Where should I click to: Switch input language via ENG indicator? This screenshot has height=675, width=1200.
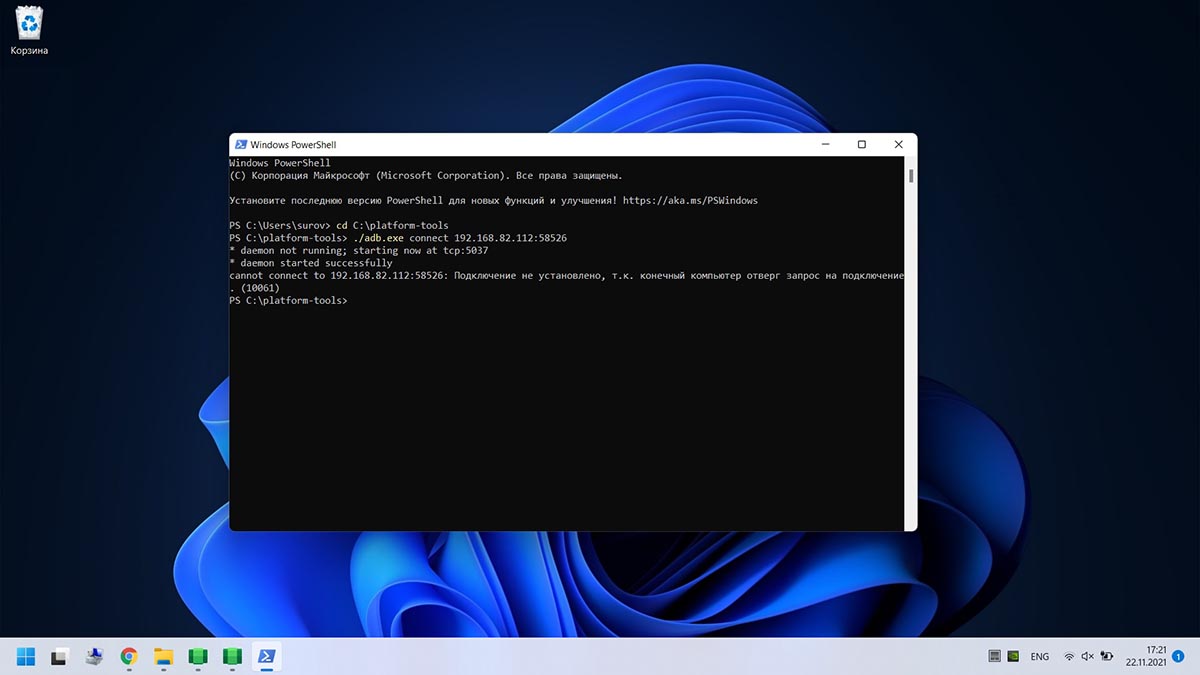click(1040, 657)
